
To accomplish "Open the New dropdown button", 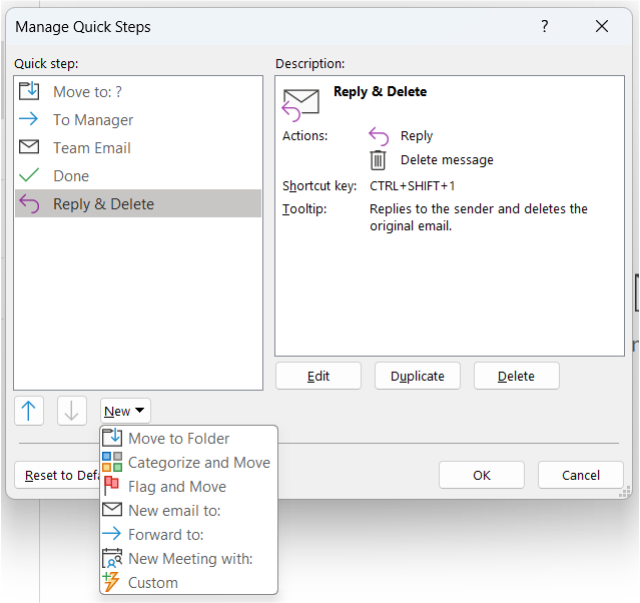I will coord(125,411).
